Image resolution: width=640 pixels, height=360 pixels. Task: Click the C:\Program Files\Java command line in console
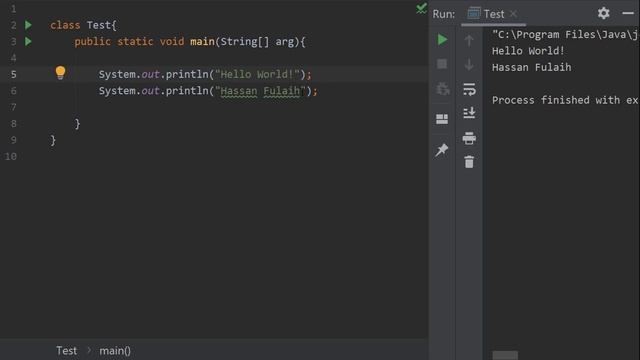click(565, 35)
